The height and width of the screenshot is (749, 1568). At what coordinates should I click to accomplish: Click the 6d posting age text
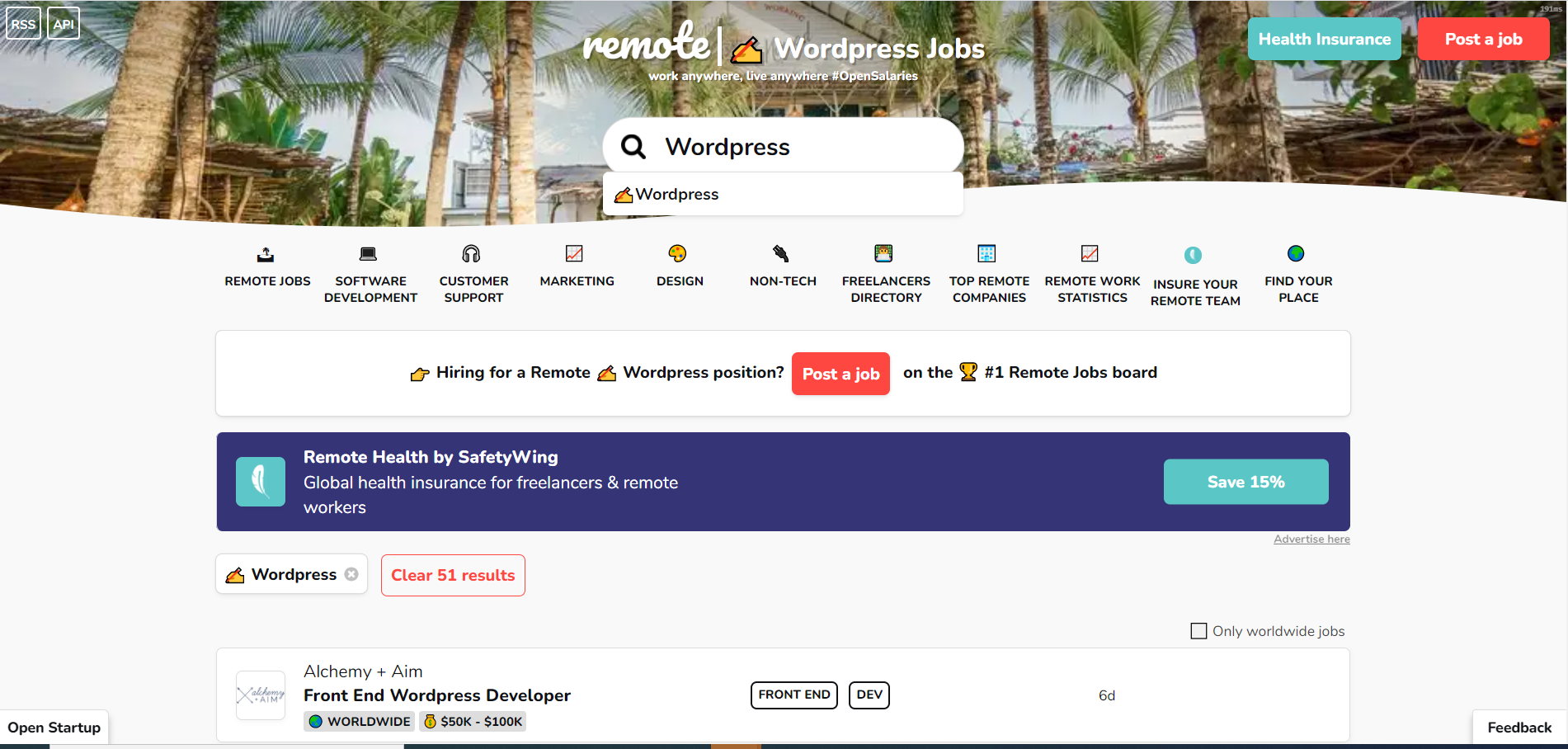click(1107, 695)
